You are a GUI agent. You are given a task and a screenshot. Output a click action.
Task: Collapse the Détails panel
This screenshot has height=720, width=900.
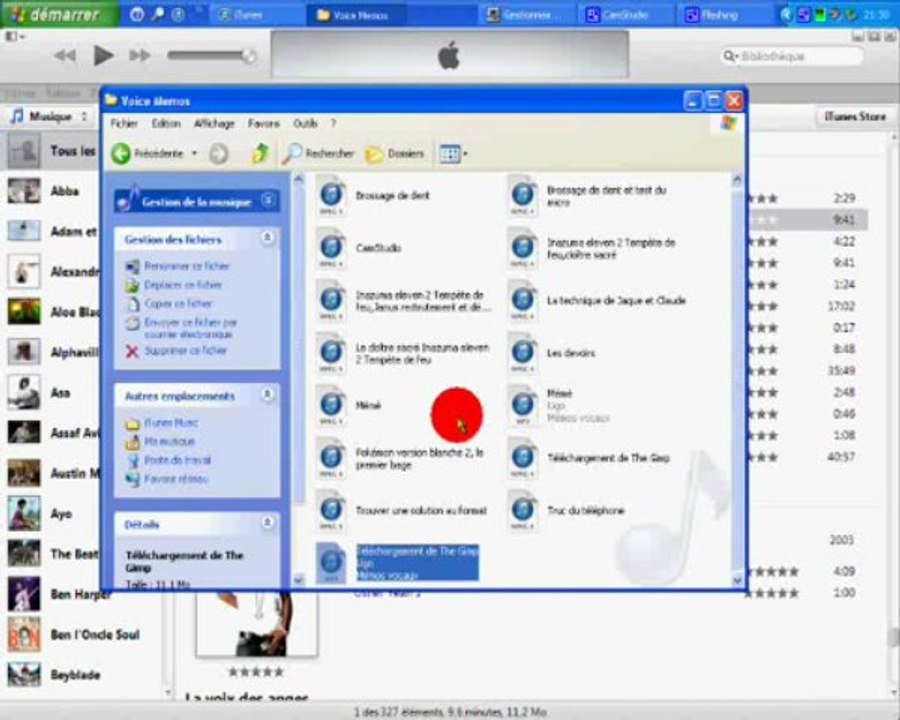pos(267,522)
